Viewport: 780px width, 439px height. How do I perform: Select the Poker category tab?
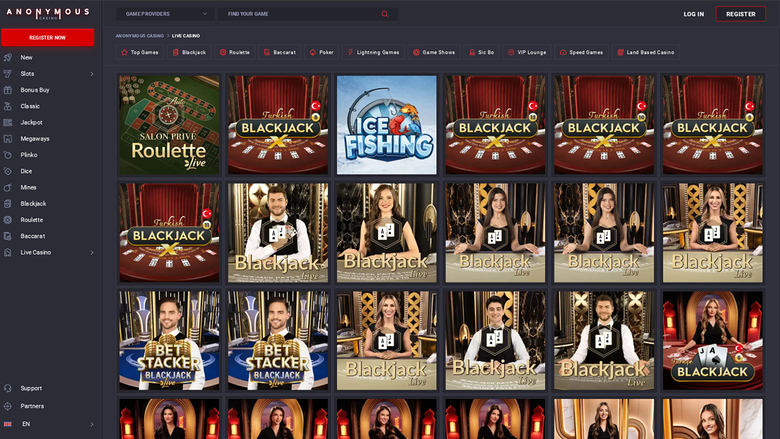pos(321,52)
